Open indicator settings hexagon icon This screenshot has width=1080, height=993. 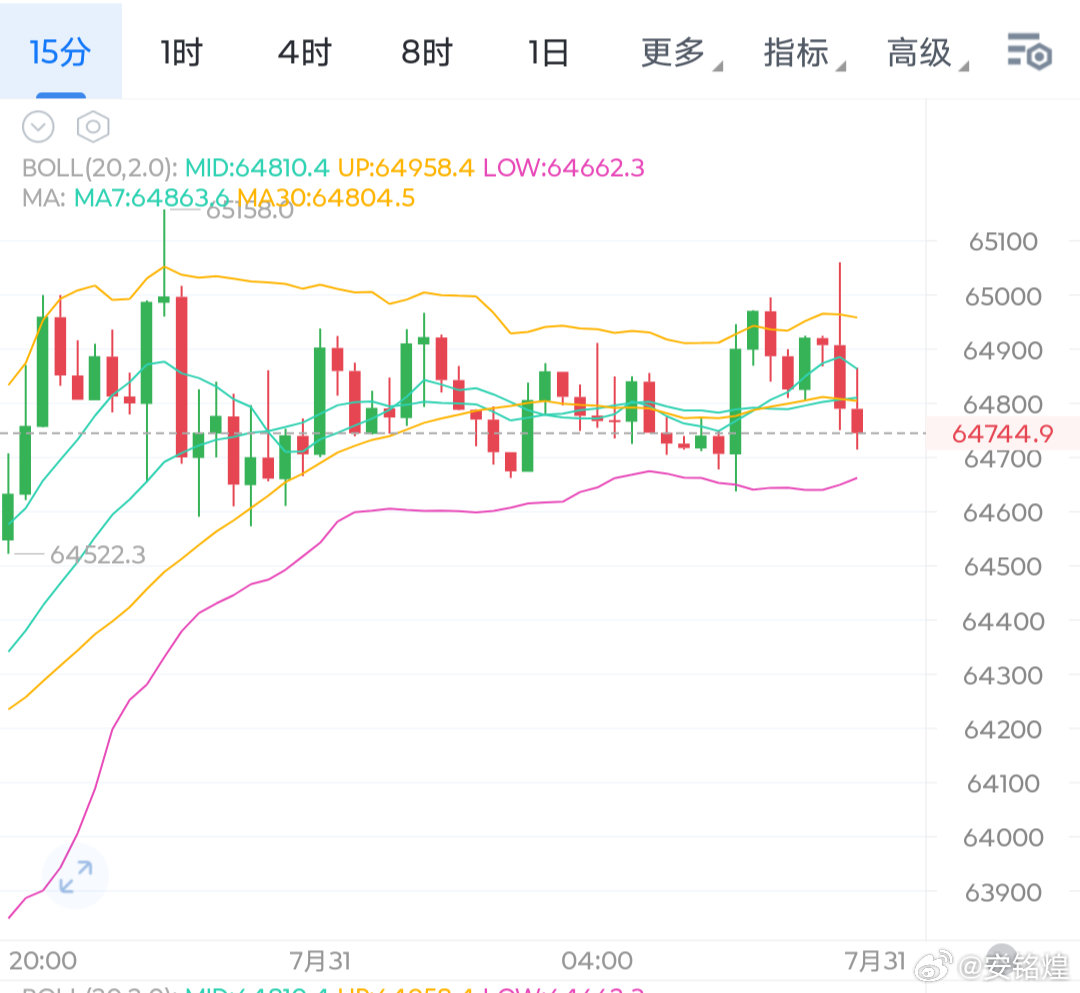93,127
